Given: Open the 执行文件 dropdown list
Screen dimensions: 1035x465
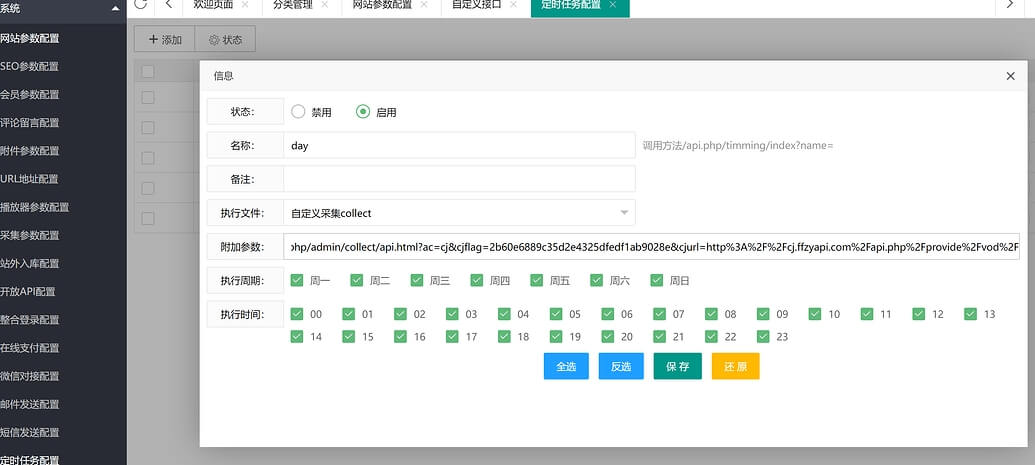Looking at the screenshot, I should point(459,213).
